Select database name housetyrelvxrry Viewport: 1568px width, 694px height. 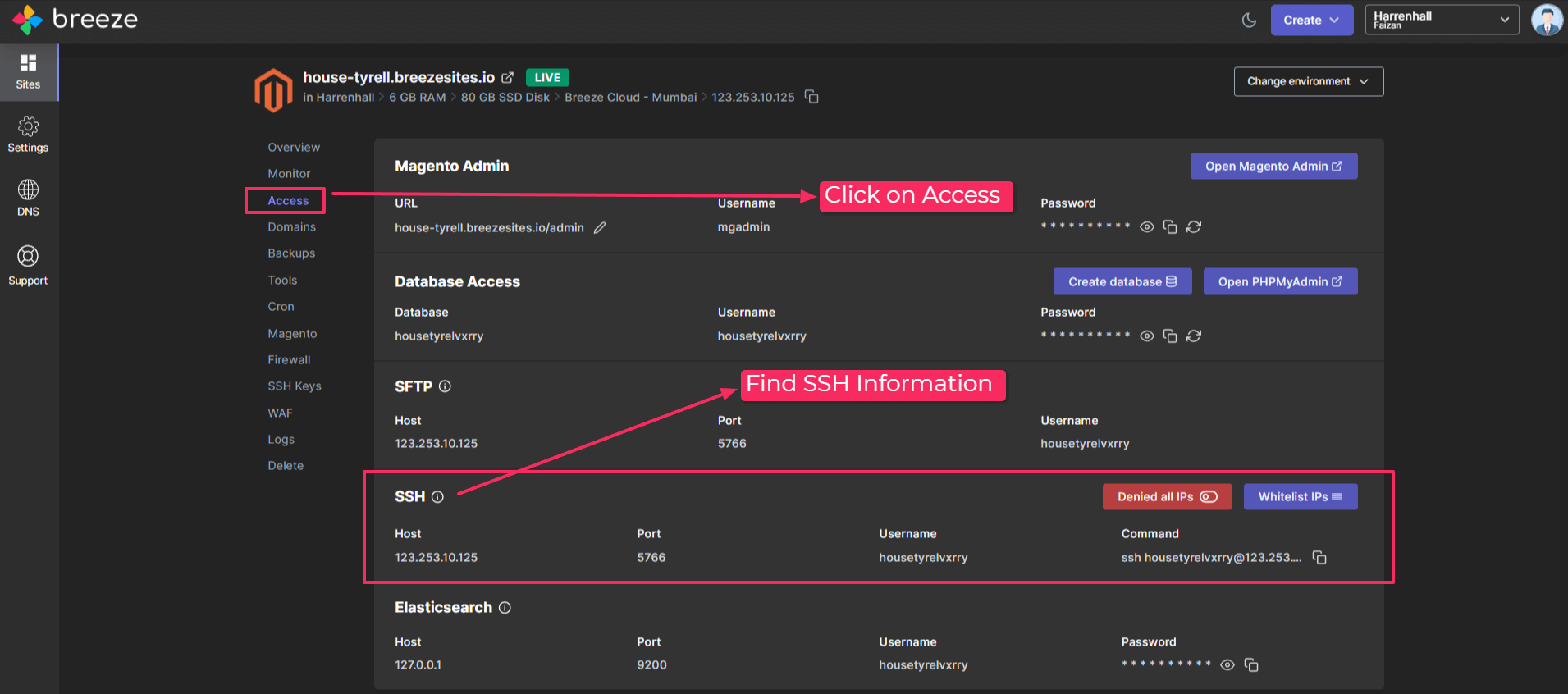pos(439,336)
